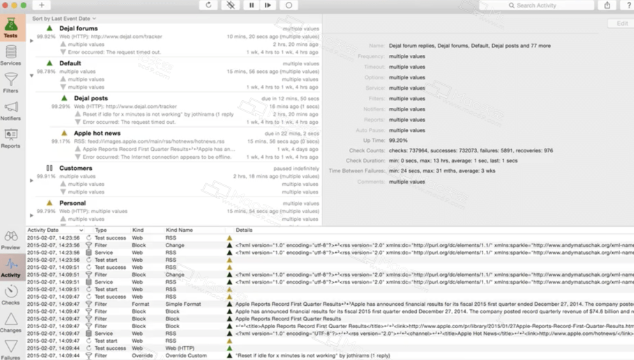Click the Time Between Failures value
Screen dimensions: 634x360
coord(442,171)
